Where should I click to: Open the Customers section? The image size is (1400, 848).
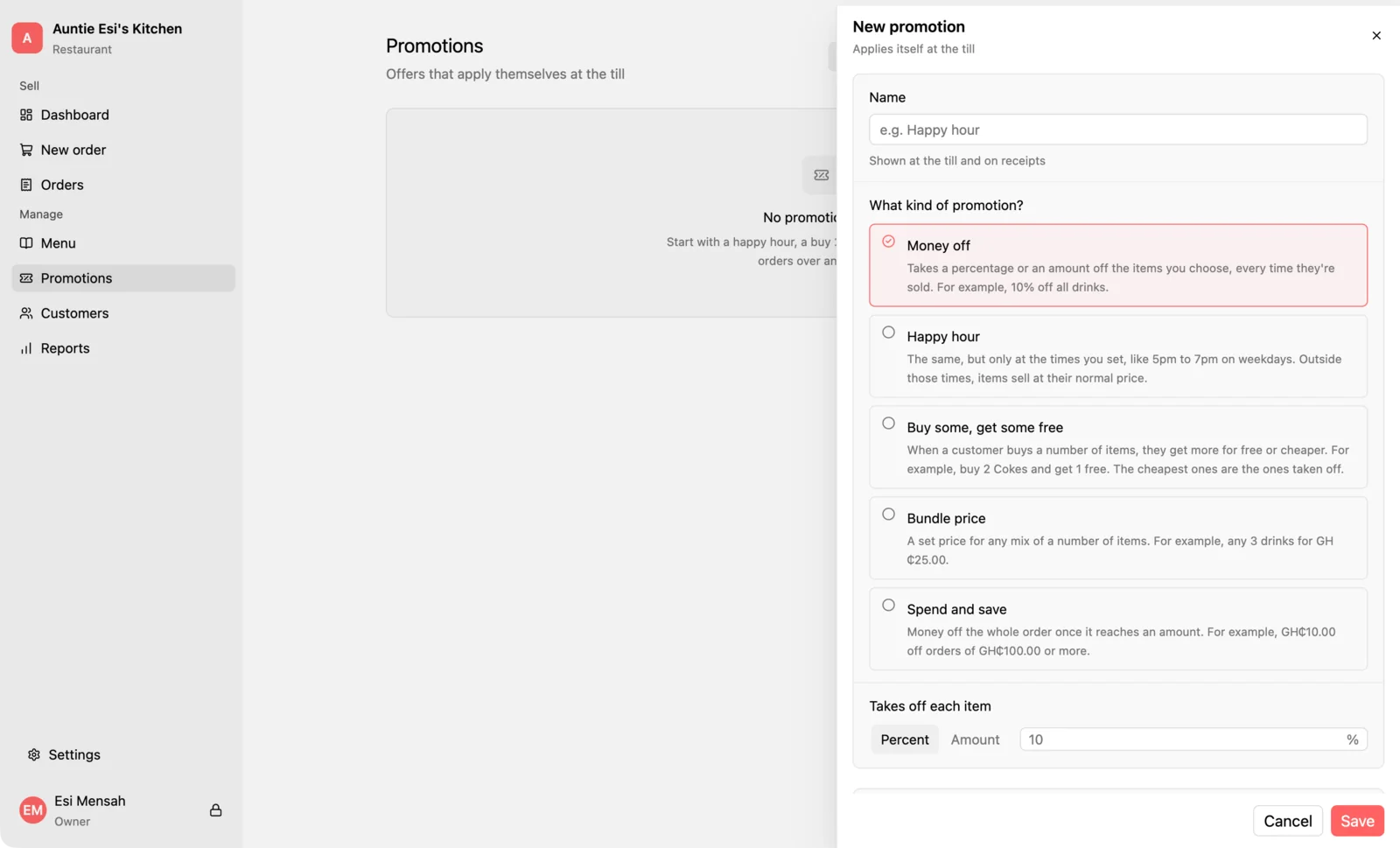tap(123, 313)
